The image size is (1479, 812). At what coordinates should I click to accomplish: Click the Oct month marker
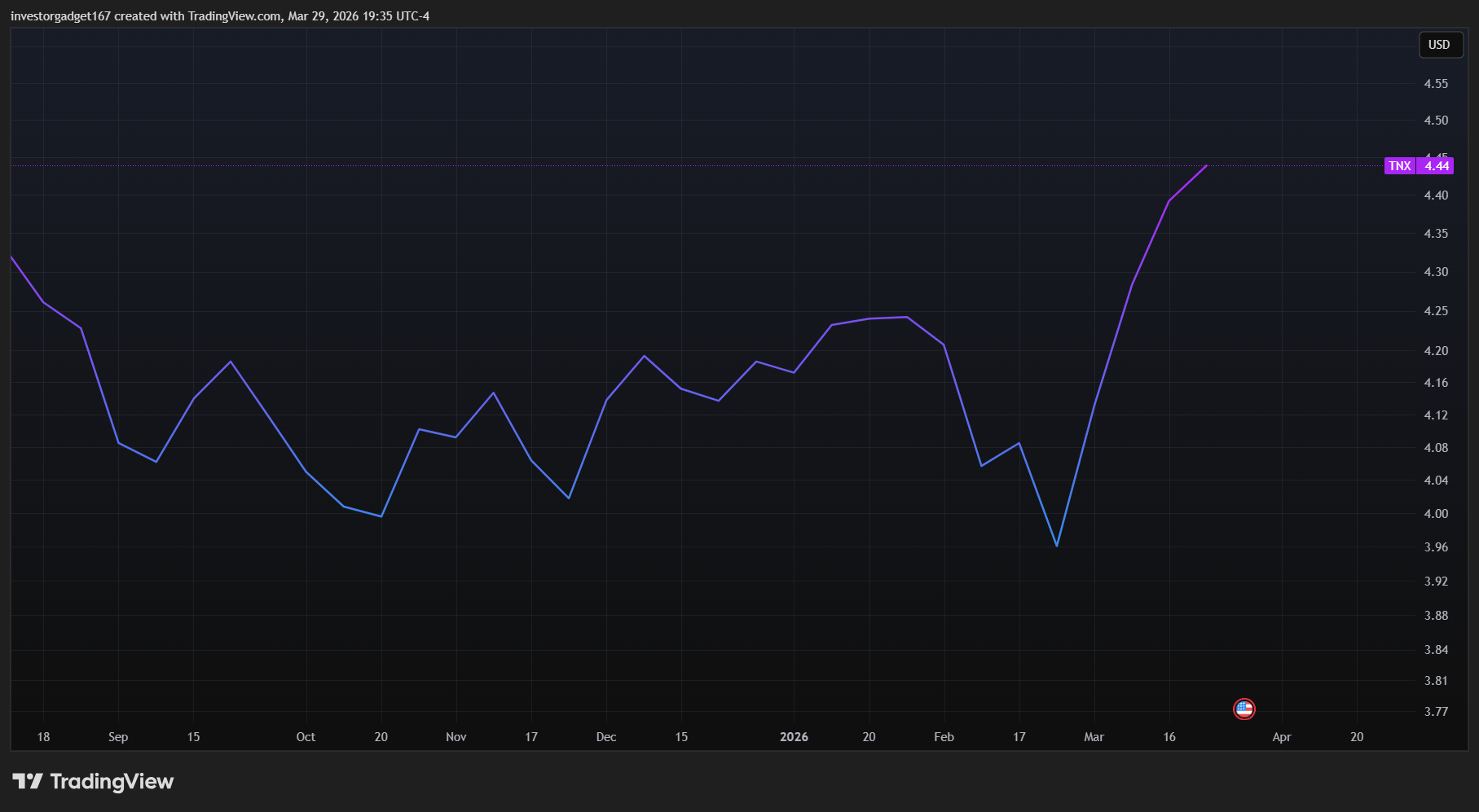(x=306, y=737)
